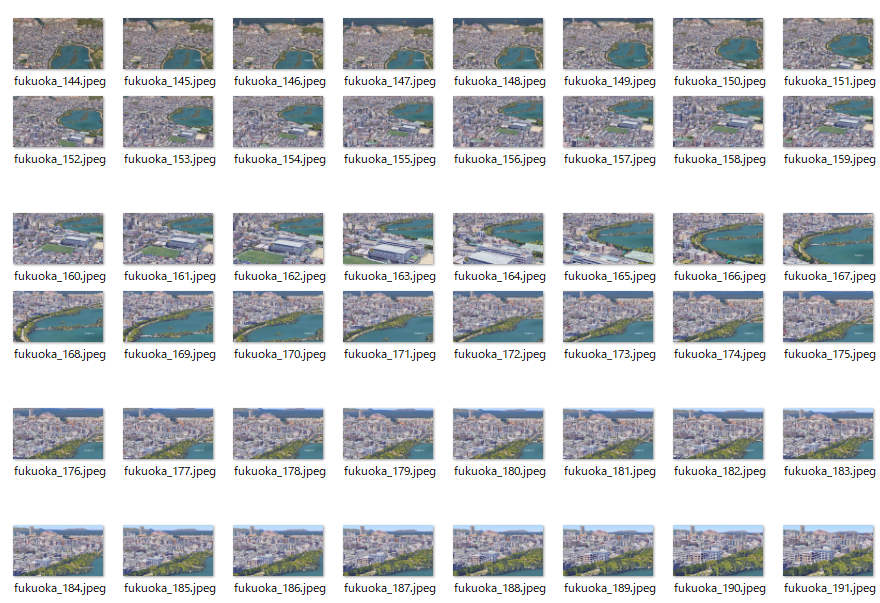
Task: Select the fukuoka_151.jpeg thumbnail
Action: (x=828, y=43)
